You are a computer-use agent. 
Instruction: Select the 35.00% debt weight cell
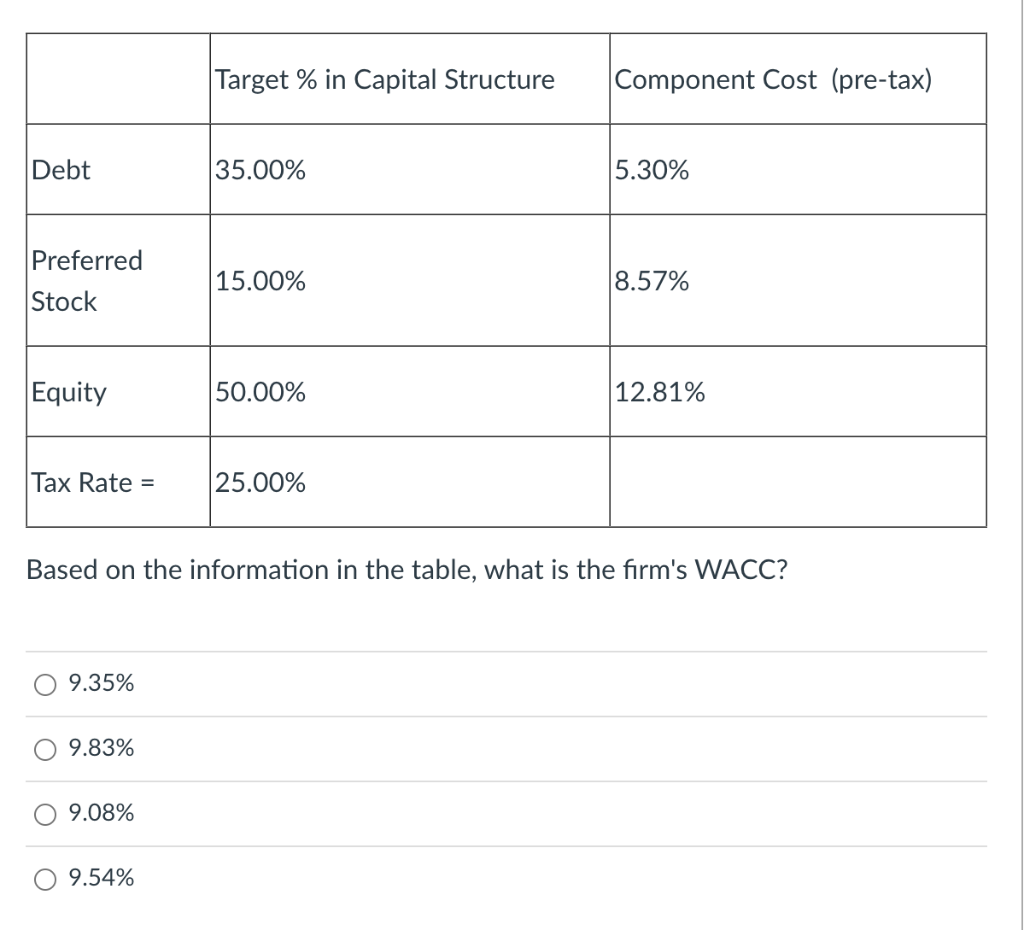click(x=258, y=170)
